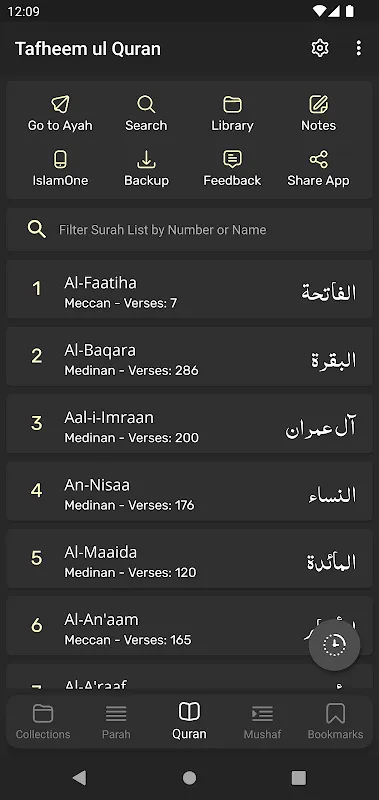Screen dimensions: 379x800
Task: Open Surah Al-Faatiha
Action: (x=189, y=289)
